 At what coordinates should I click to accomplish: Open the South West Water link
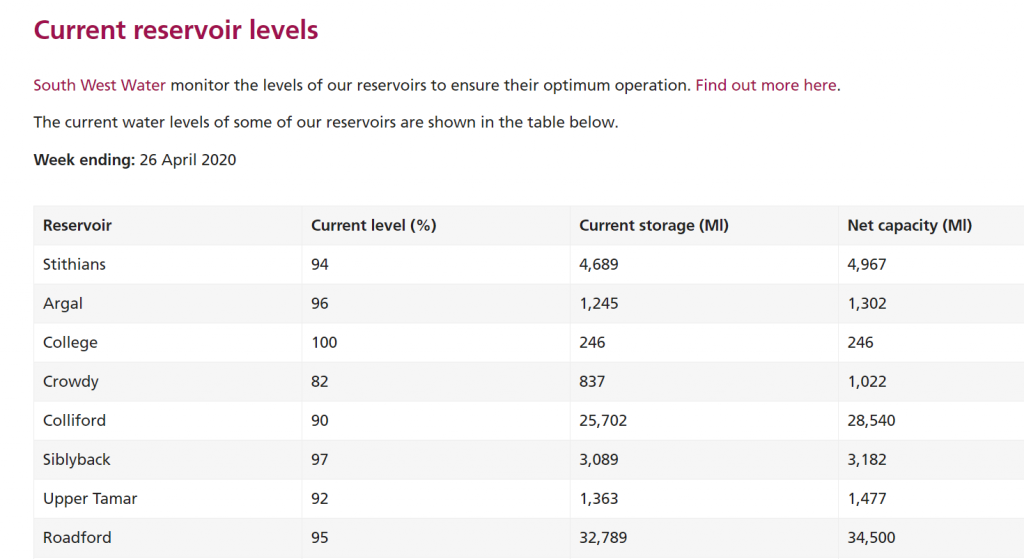coord(99,86)
